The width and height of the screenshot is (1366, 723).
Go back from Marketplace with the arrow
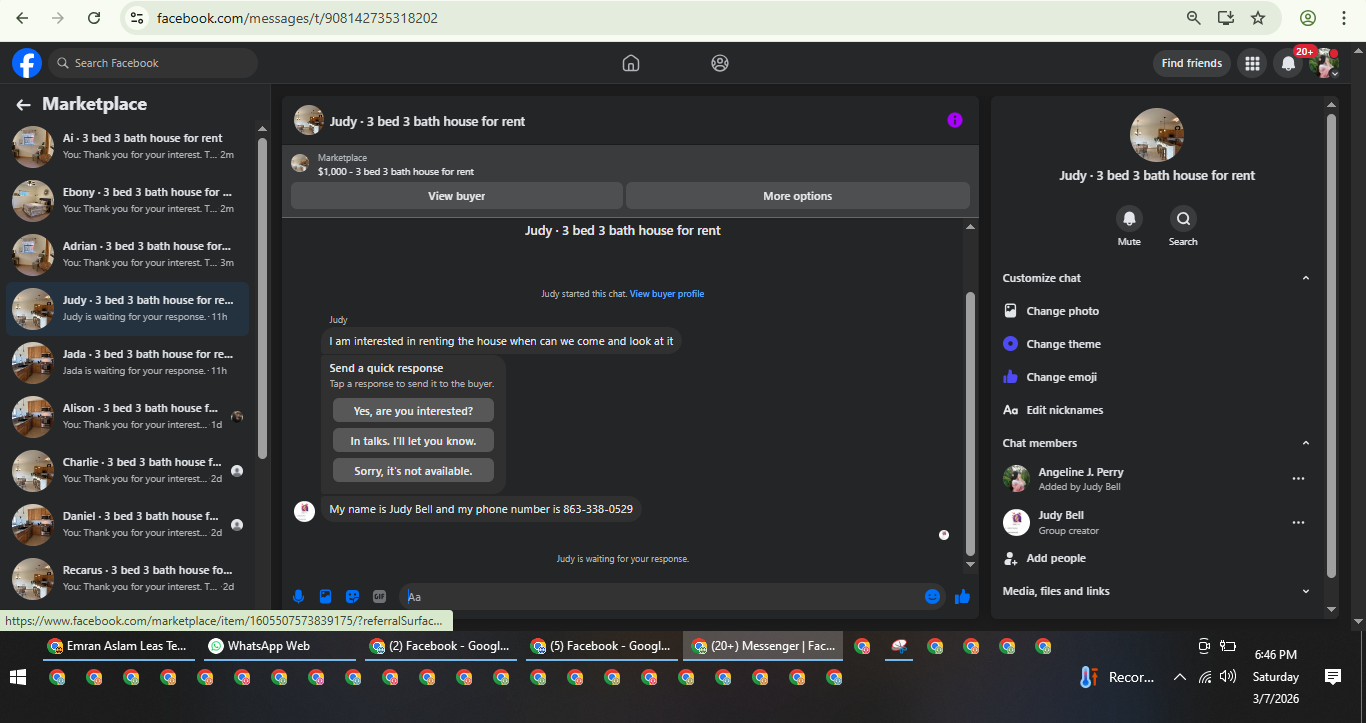23,104
